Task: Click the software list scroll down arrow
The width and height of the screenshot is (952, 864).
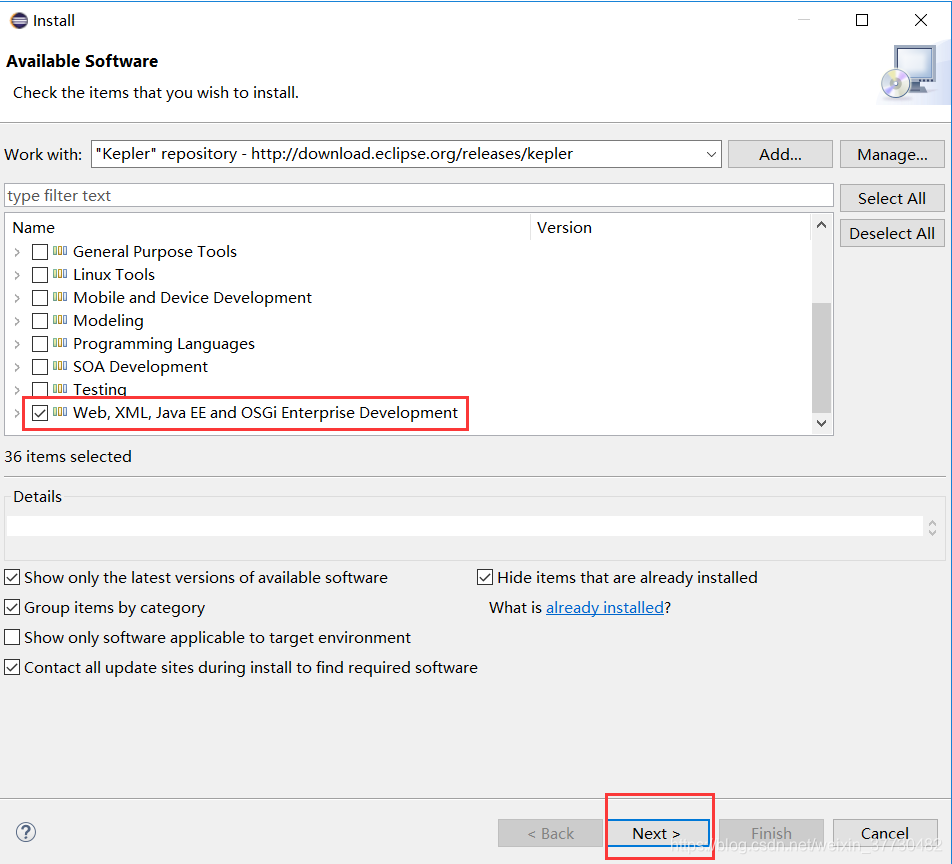Action: click(821, 423)
